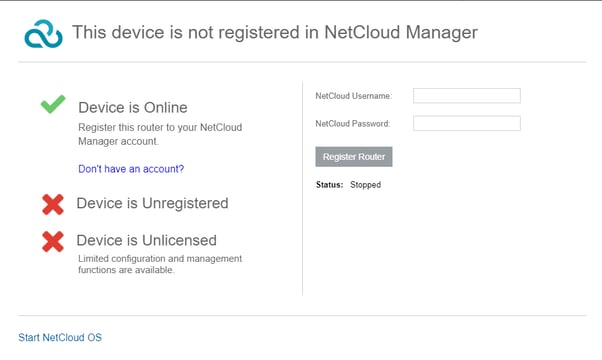Open the Don't have an account? link

pyautogui.click(x=131, y=169)
